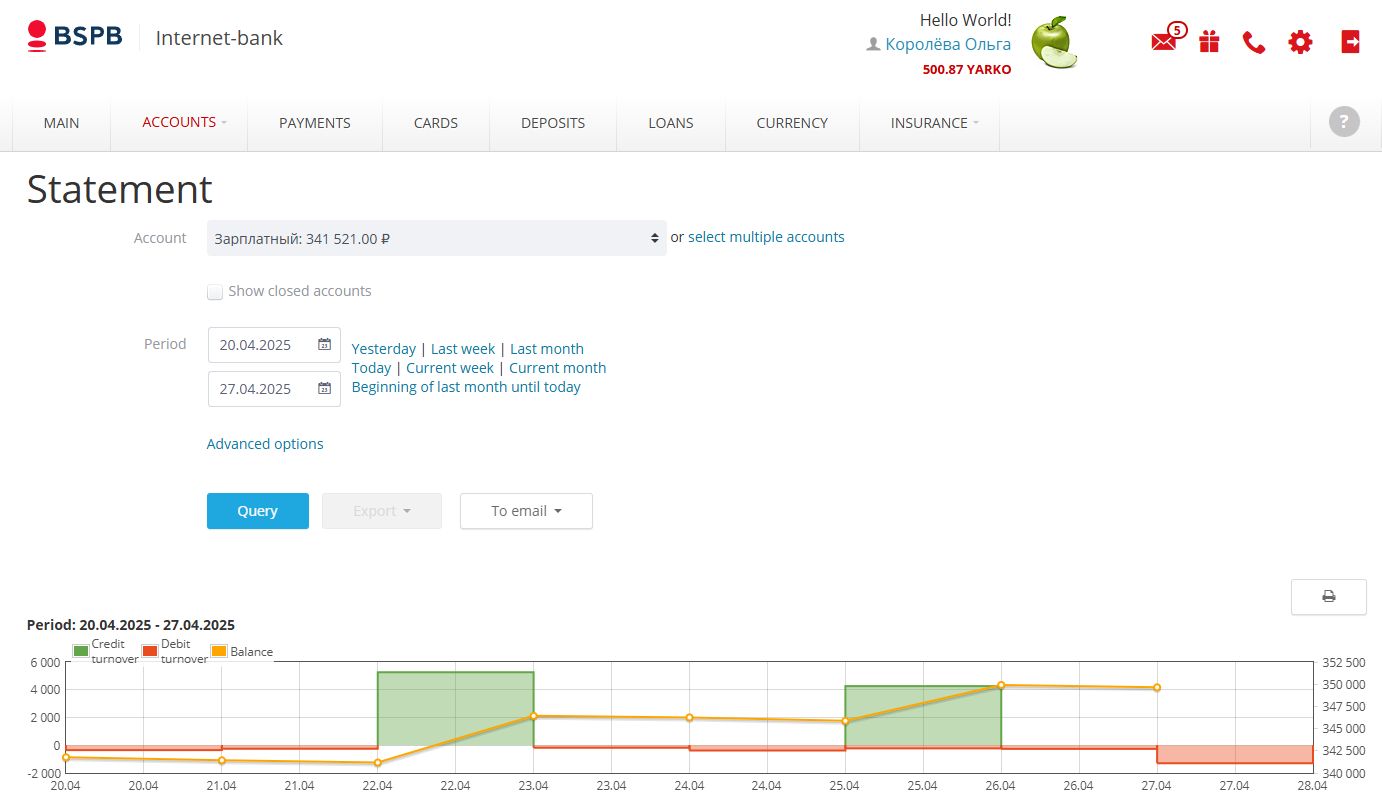Click the red phone contact icon

[1254, 42]
